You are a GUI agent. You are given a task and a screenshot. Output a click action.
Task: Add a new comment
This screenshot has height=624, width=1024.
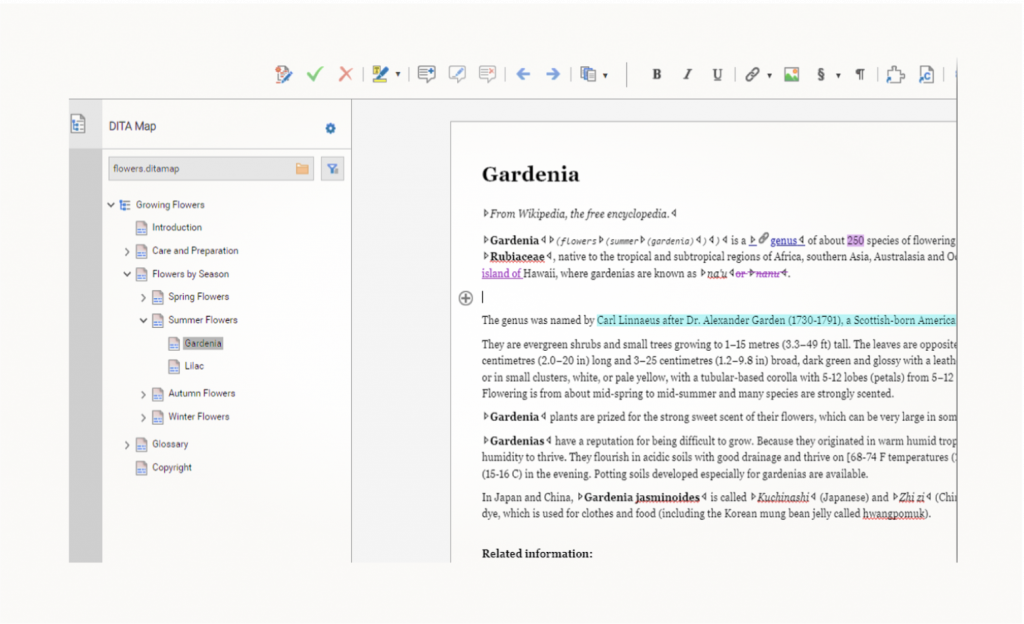426,74
